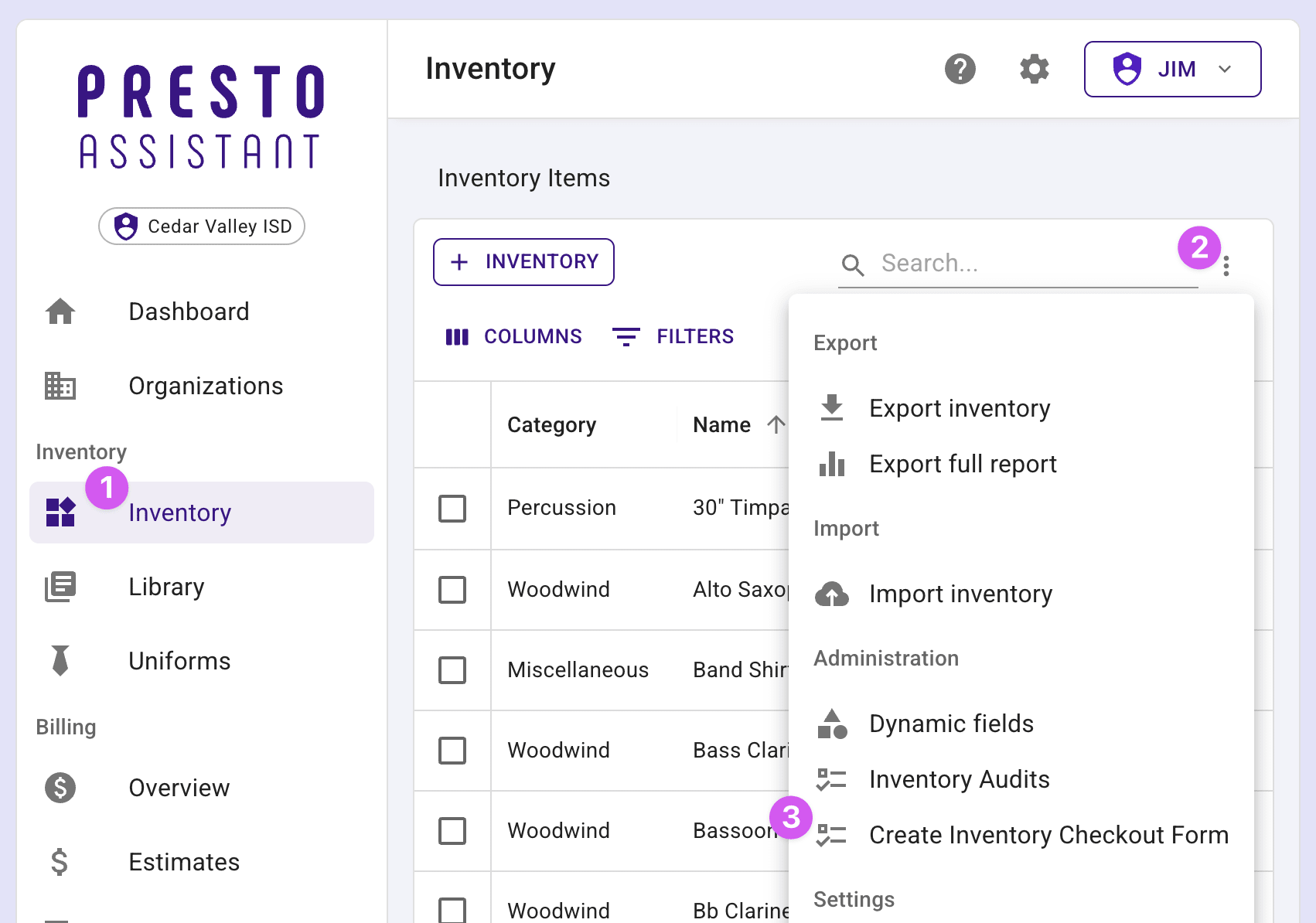Click the Export inventory download icon
Viewport: 1316px width, 923px height.
point(832,407)
